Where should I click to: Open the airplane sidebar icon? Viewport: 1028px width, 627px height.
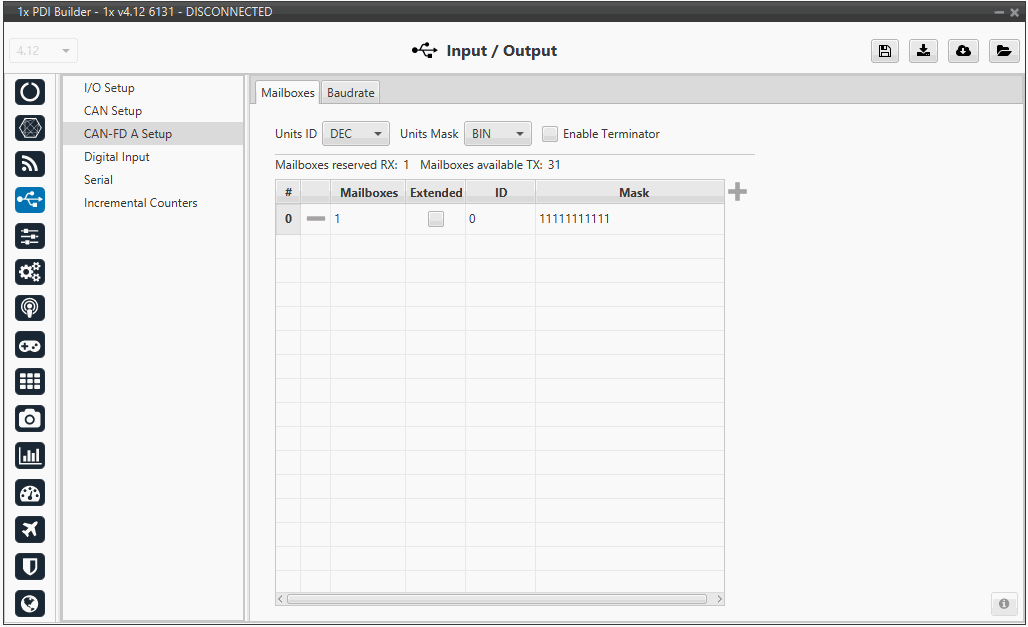30,529
